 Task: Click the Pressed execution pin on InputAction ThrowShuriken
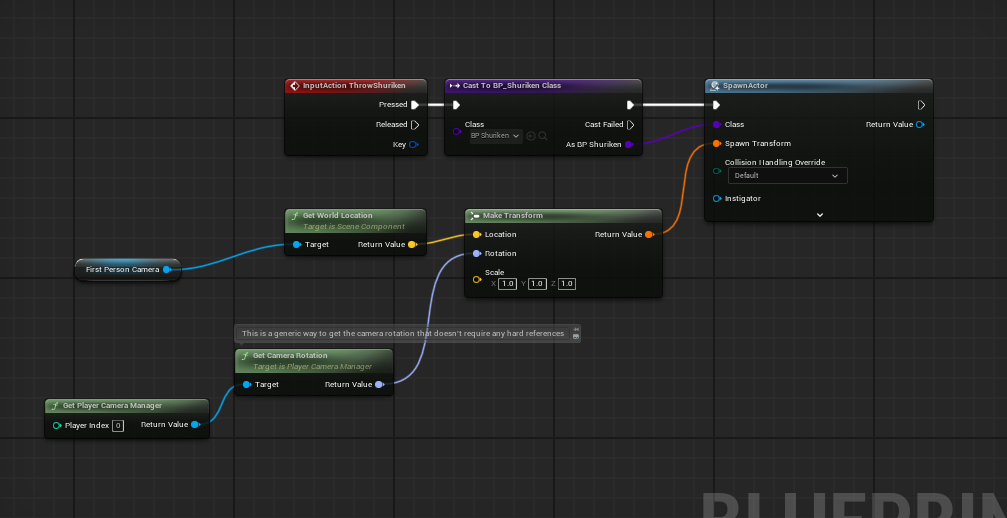point(415,104)
